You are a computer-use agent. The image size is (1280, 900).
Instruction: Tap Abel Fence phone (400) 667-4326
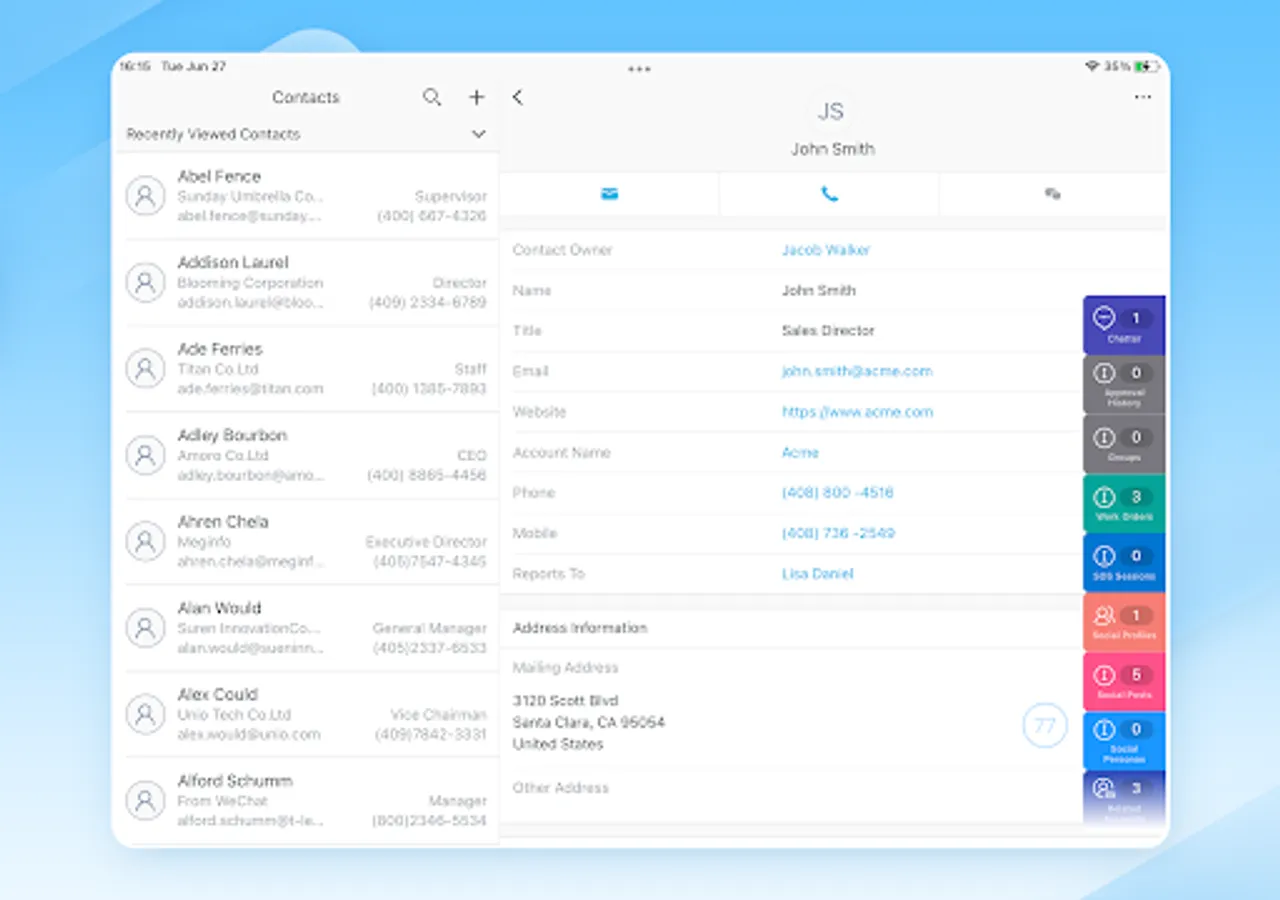pyautogui.click(x=431, y=216)
